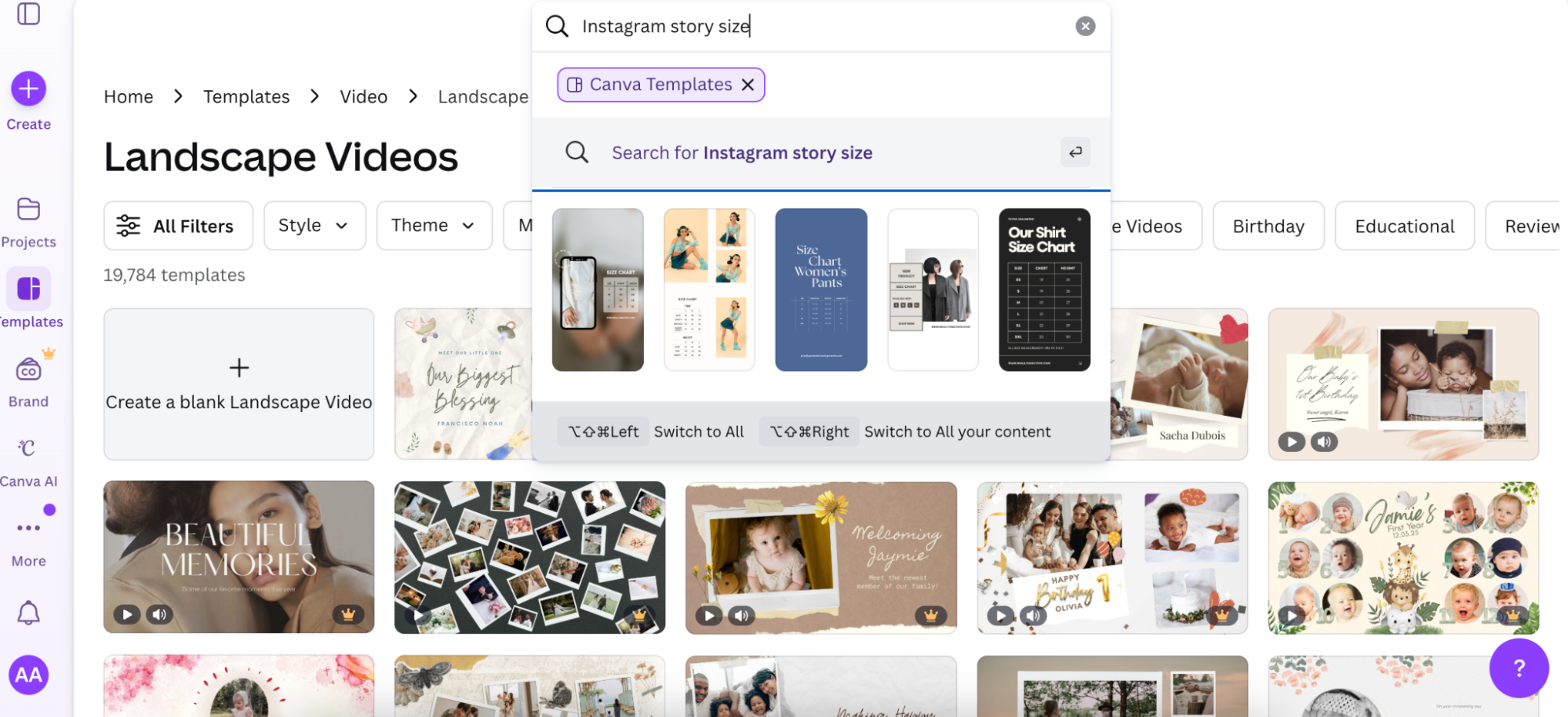Open the Sacha Dubois baby template
Viewport: 1568px width, 717px height.
pos(1179,384)
